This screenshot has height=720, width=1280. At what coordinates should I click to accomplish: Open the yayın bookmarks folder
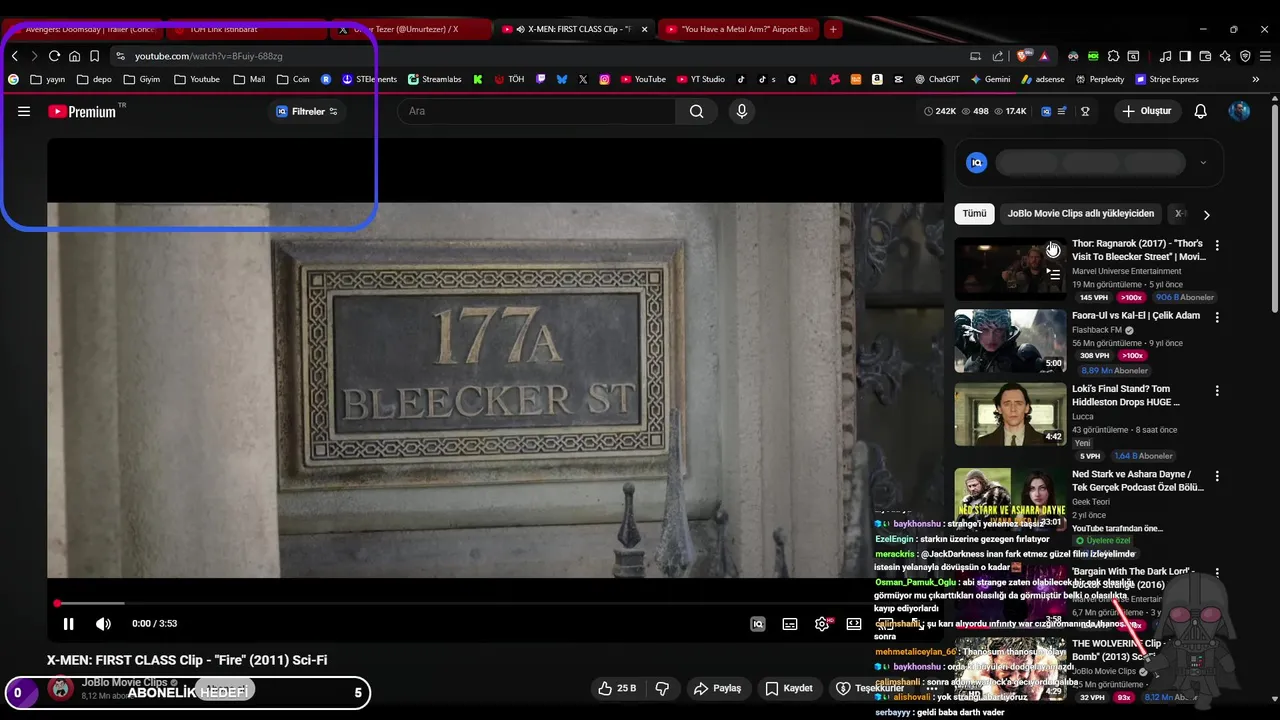point(48,79)
